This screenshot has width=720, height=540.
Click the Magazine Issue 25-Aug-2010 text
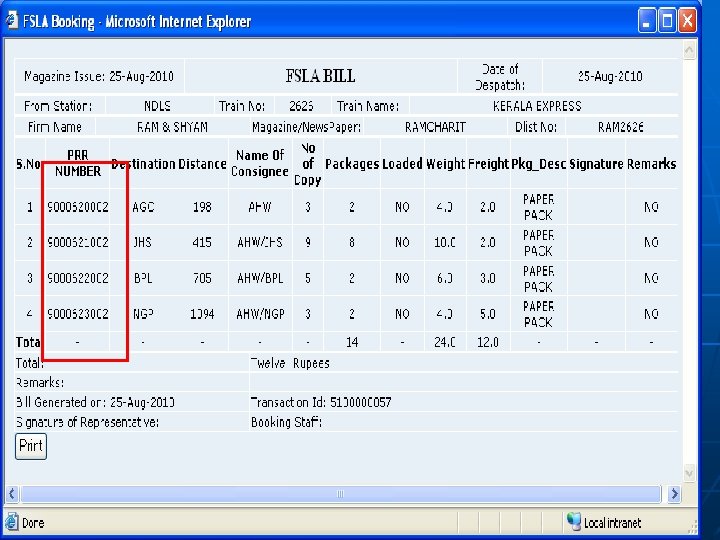[99, 76]
